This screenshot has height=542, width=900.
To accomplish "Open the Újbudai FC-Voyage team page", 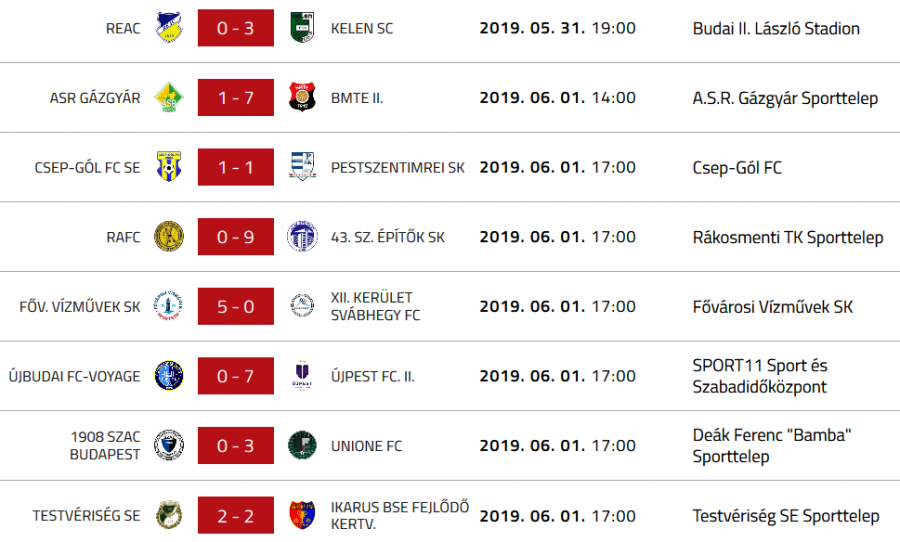I will (x=74, y=376).
